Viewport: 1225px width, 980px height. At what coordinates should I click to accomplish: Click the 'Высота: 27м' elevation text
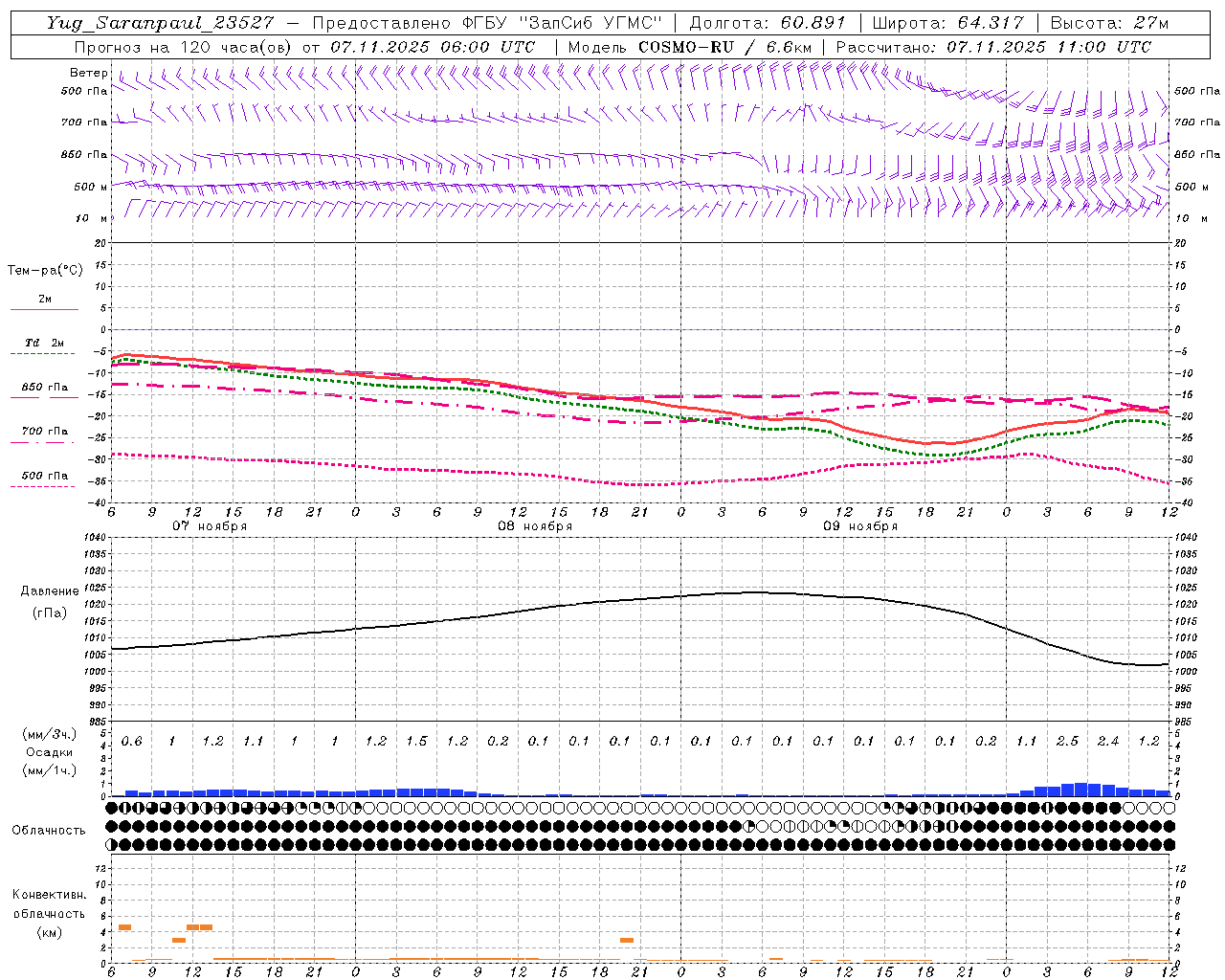click(x=1109, y=23)
